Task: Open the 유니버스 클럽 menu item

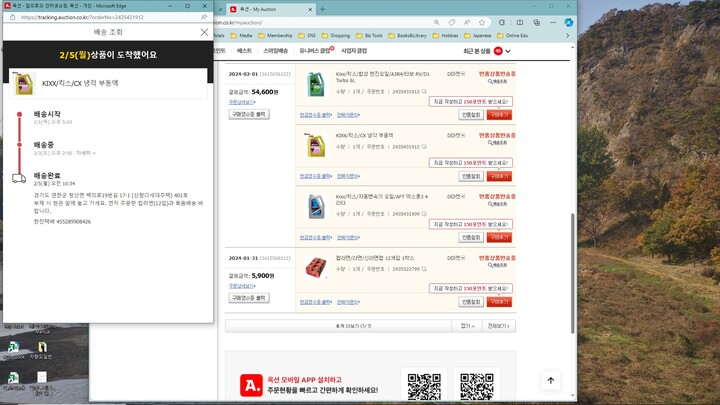Action: point(315,51)
